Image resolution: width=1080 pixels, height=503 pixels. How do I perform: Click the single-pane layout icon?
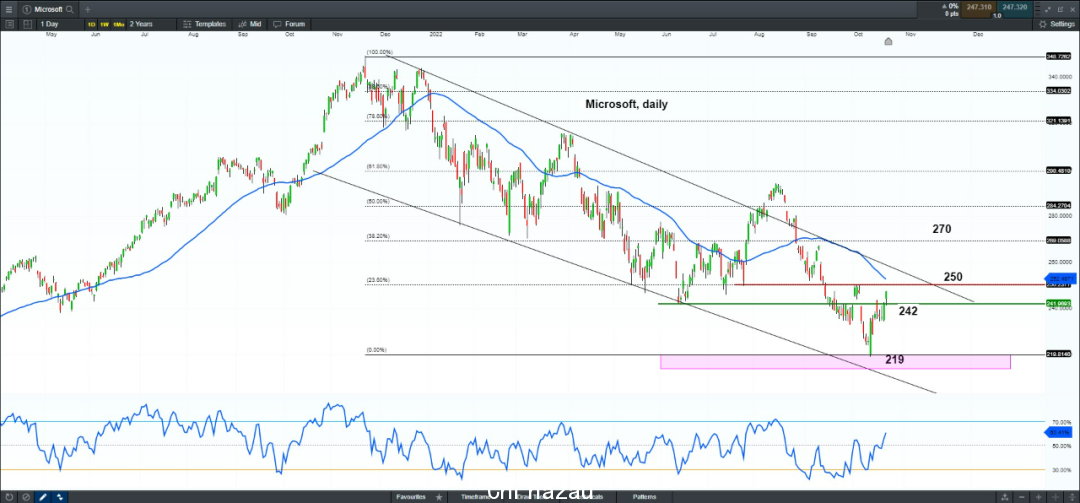coord(9,24)
